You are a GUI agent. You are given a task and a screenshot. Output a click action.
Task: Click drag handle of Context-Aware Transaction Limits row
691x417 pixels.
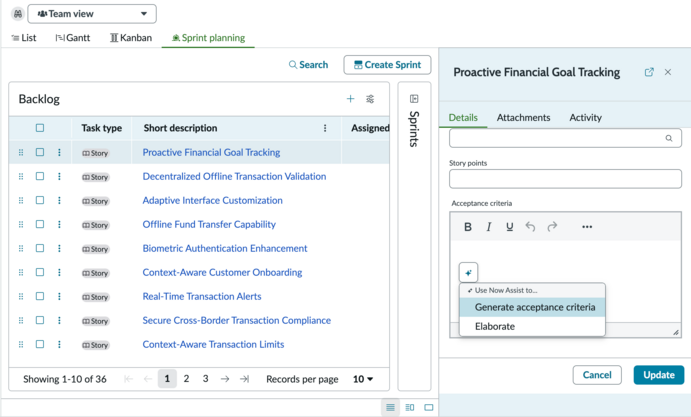21,344
